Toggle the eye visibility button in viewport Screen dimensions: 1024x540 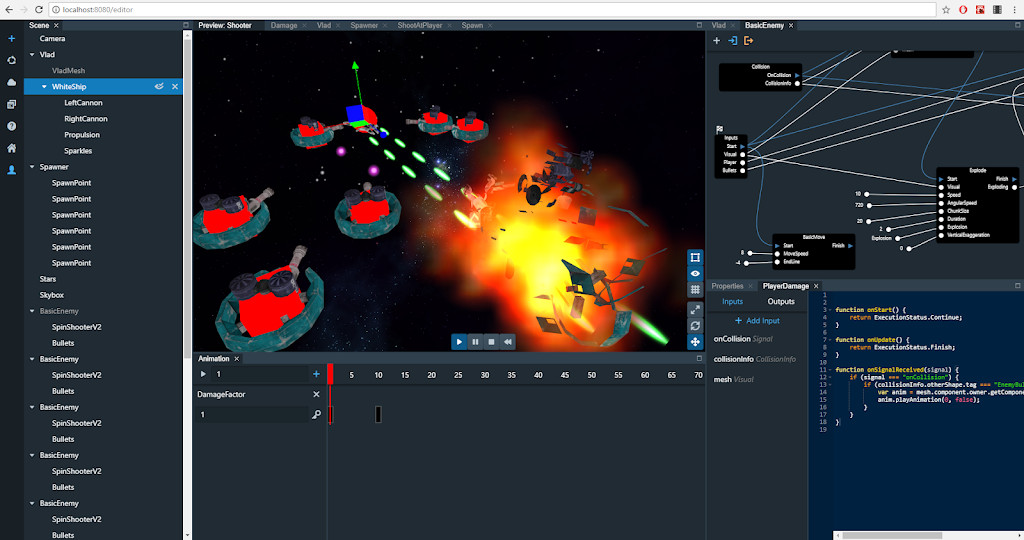pyautogui.click(x=694, y=273)
